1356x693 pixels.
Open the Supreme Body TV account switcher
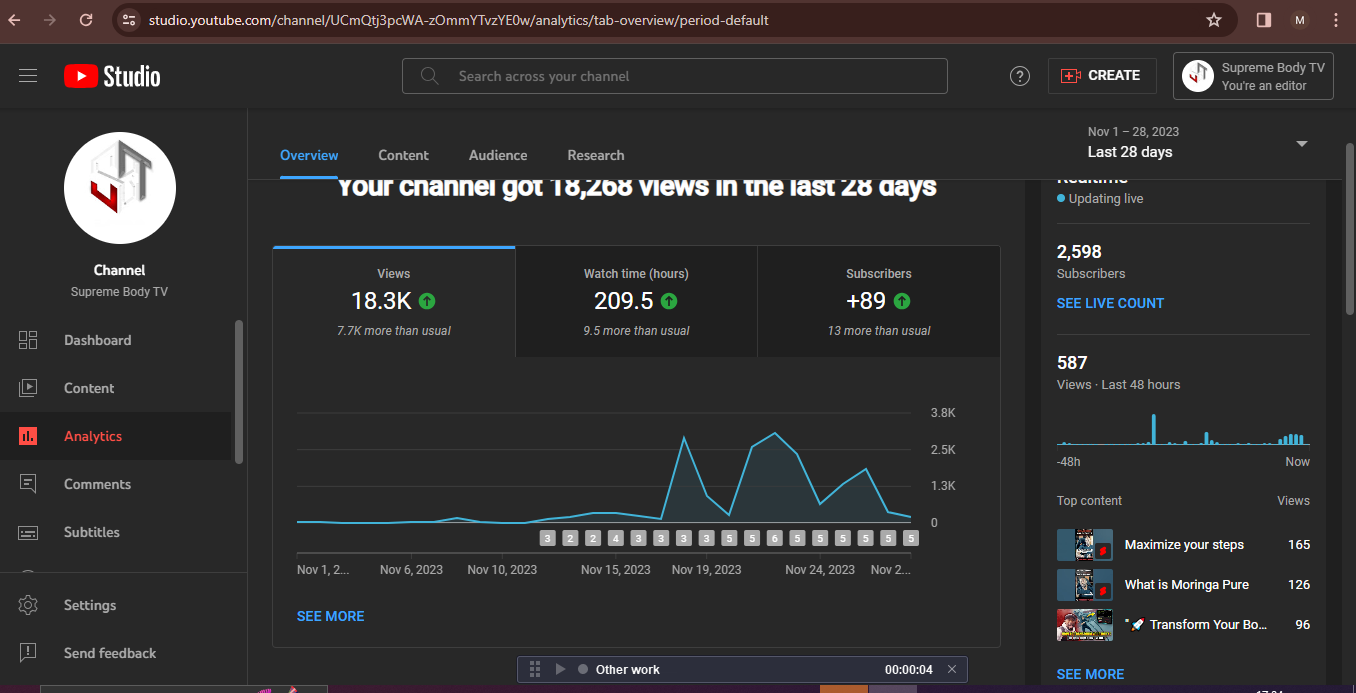point(1254,76)
